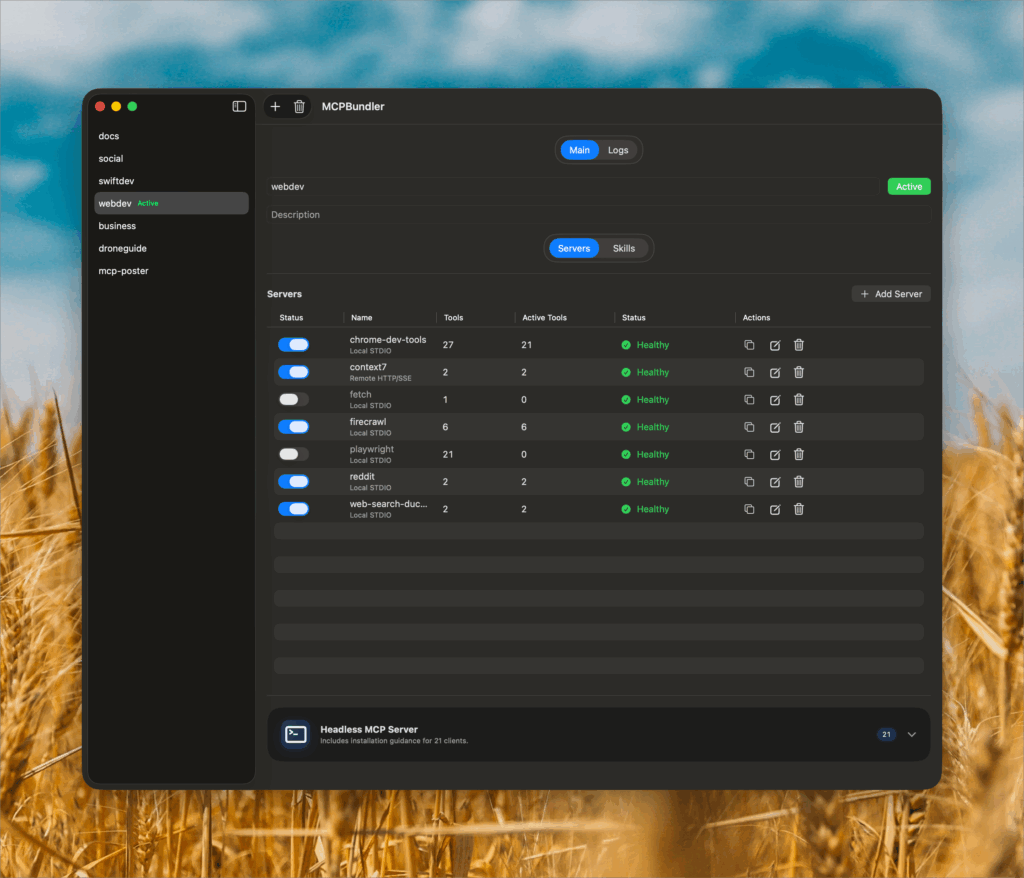Click the Description input field

pyautogui.click(x=600, y=215)
